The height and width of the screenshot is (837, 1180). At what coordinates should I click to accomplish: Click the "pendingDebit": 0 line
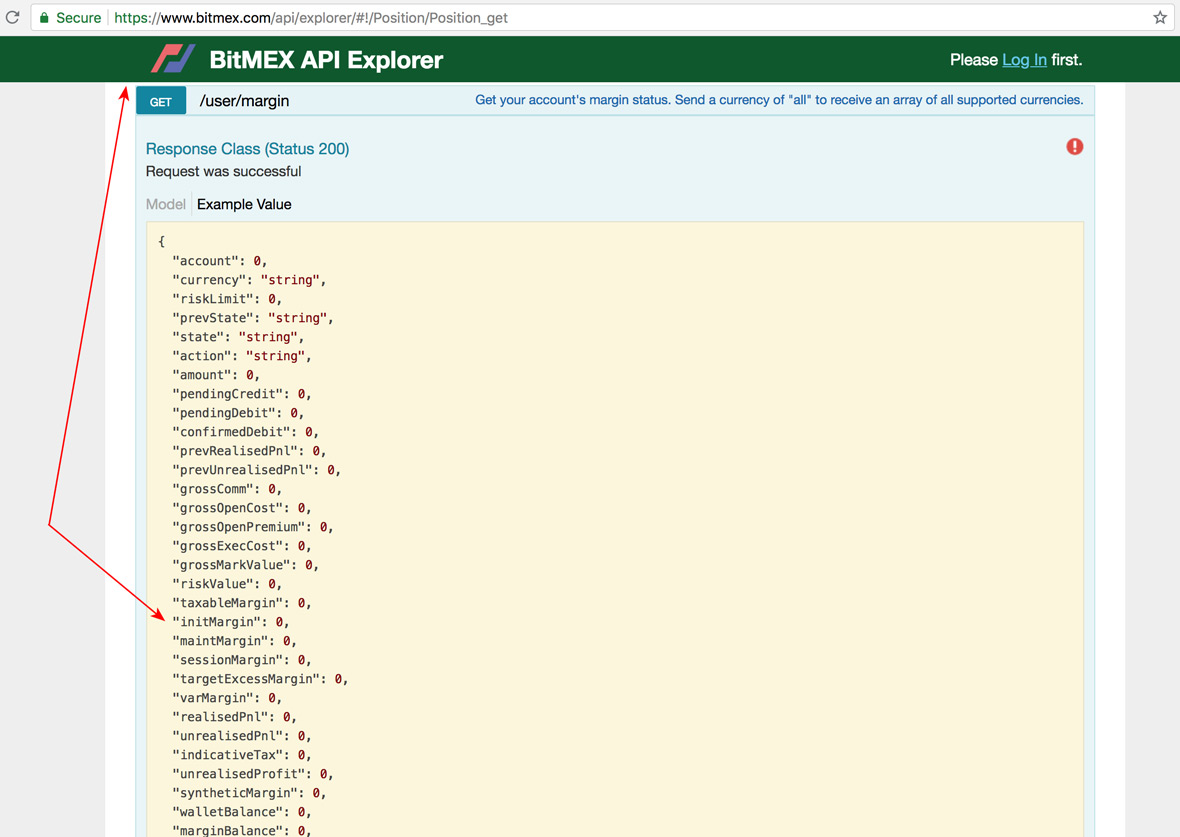[238, 413]
